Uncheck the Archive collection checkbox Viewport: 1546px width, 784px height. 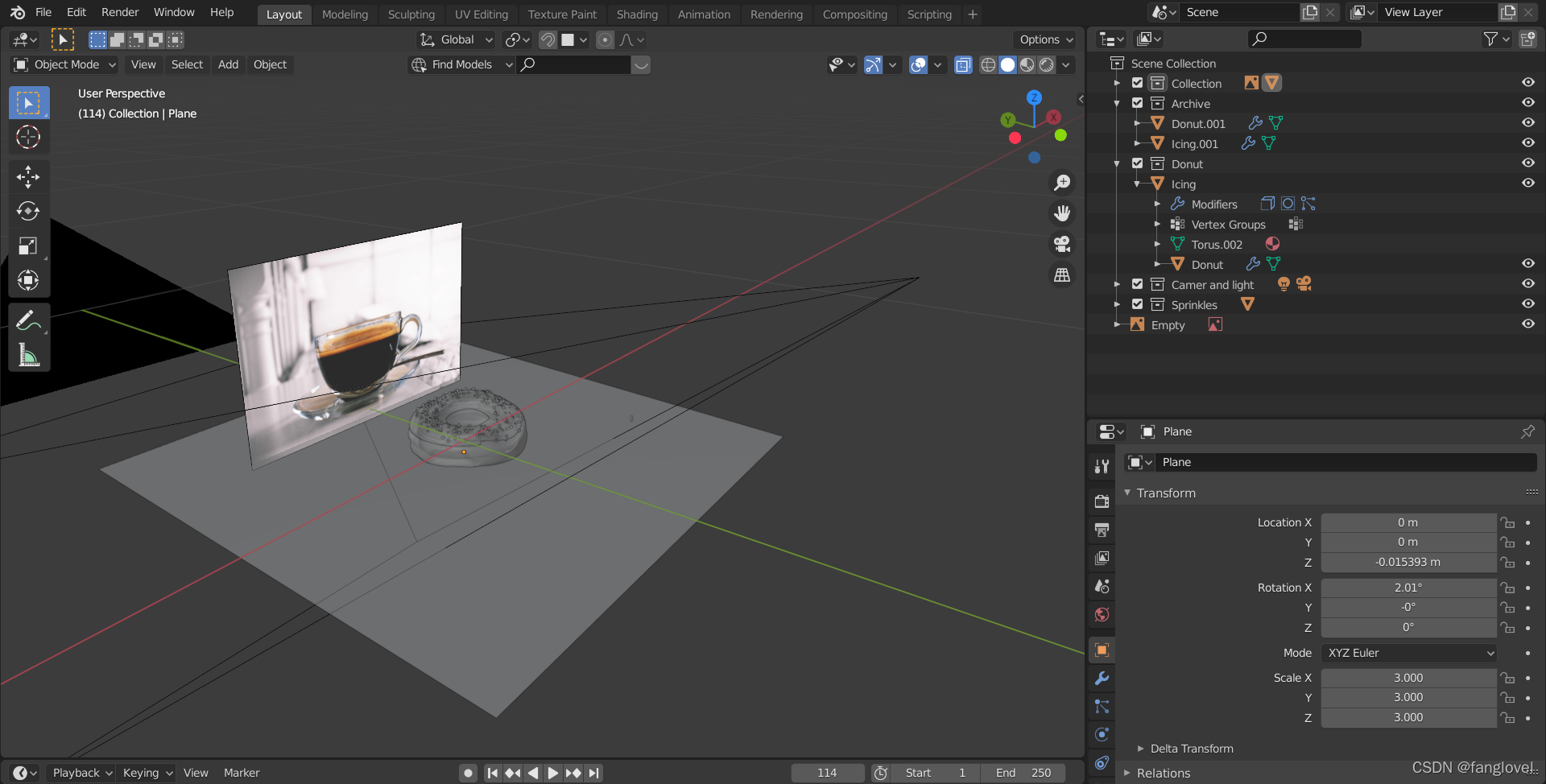[x=1137, y=103]
